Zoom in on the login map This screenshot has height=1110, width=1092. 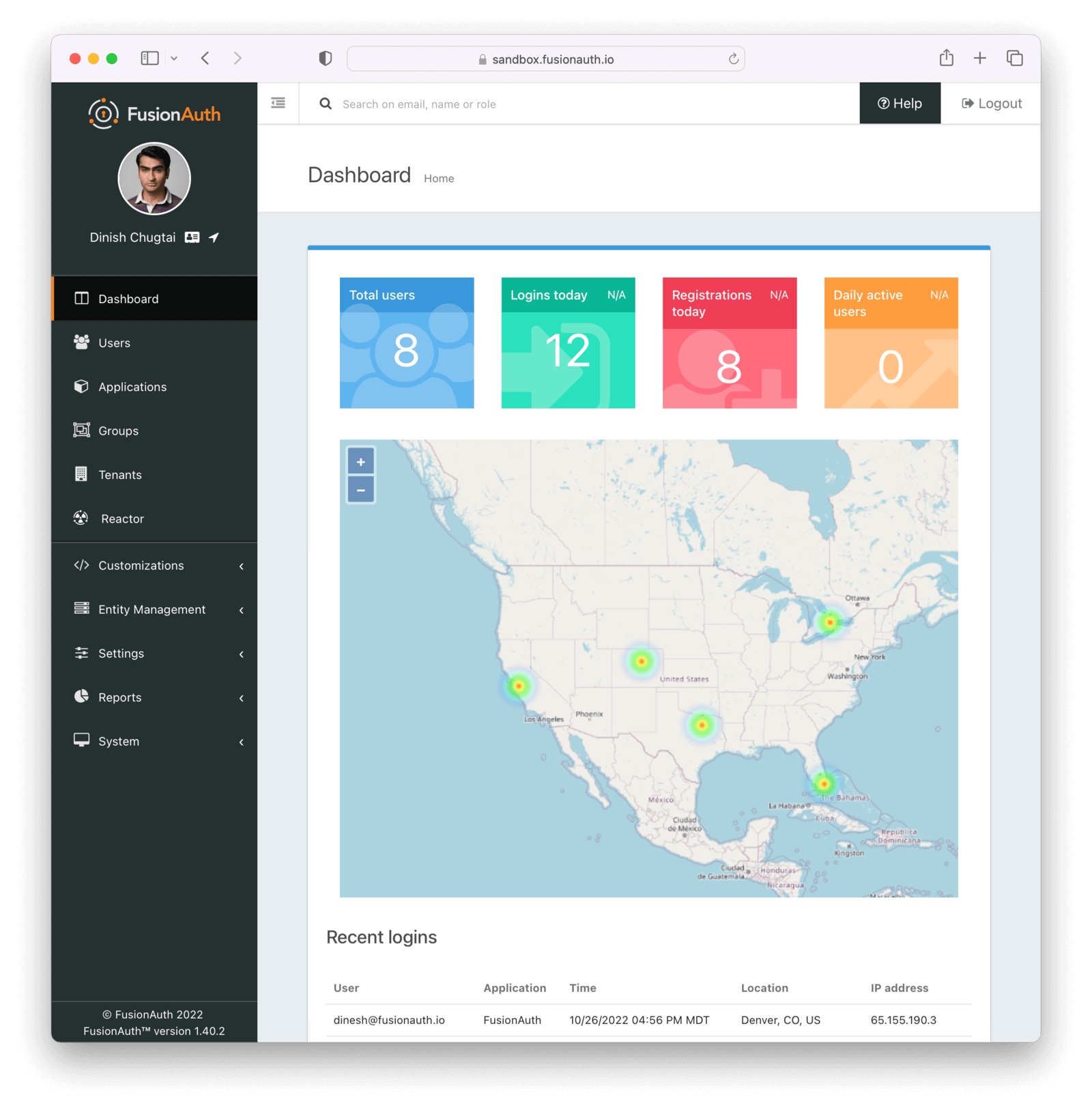(361, 462)
